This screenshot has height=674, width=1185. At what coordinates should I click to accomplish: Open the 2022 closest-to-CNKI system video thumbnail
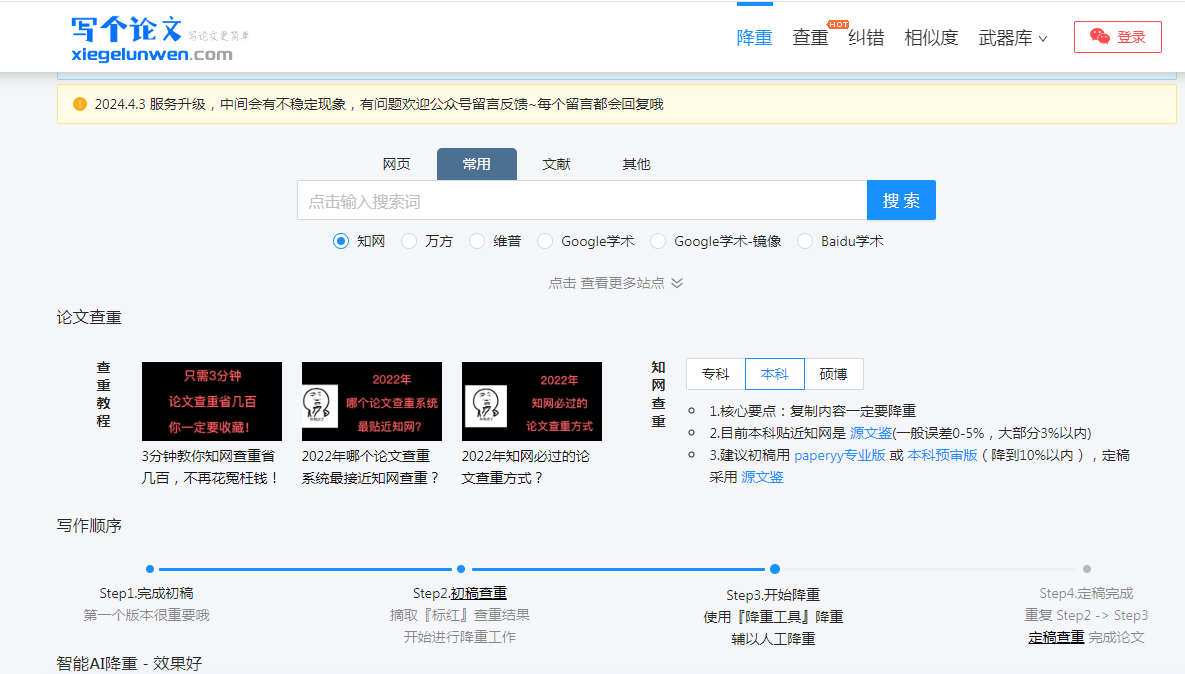pos(372,401)
